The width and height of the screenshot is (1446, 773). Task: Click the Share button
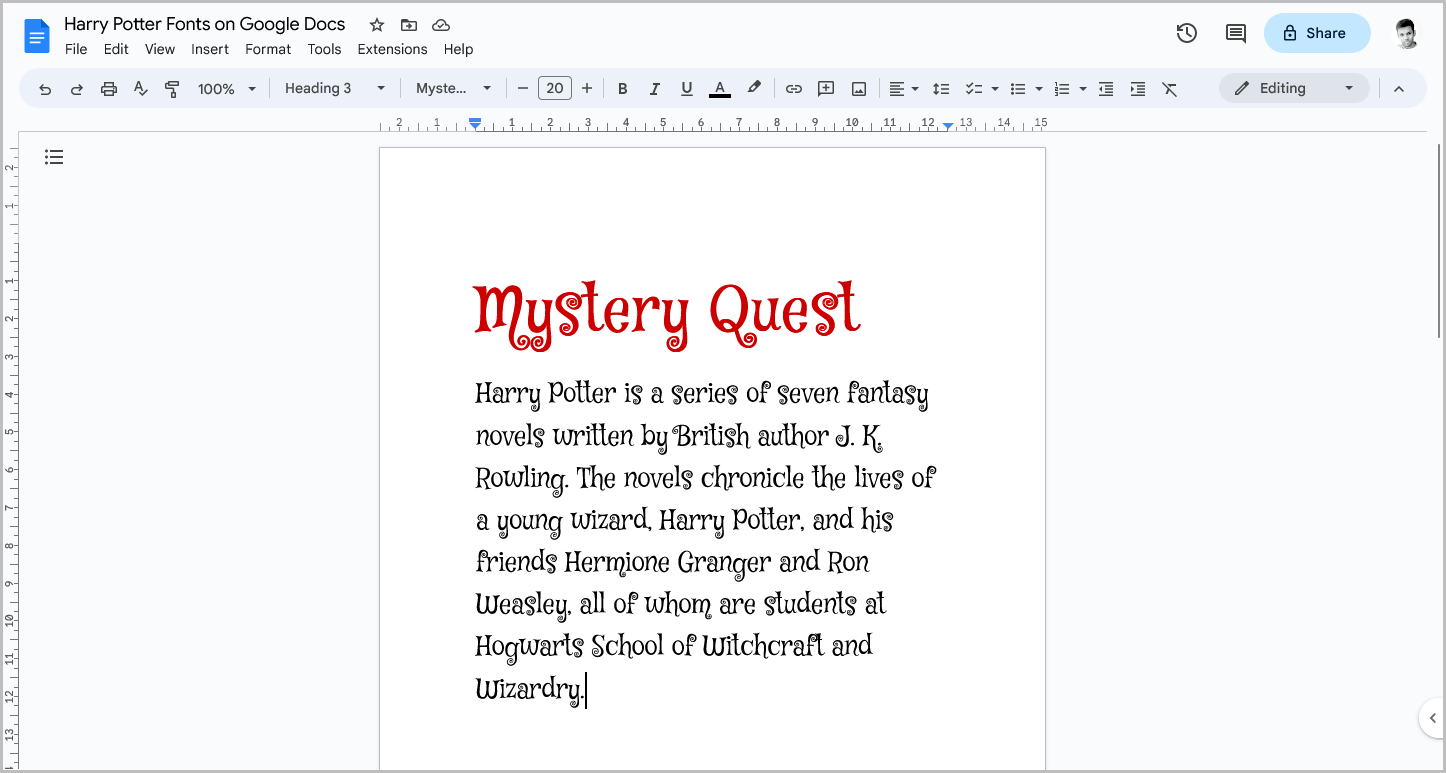point(1316,32)
